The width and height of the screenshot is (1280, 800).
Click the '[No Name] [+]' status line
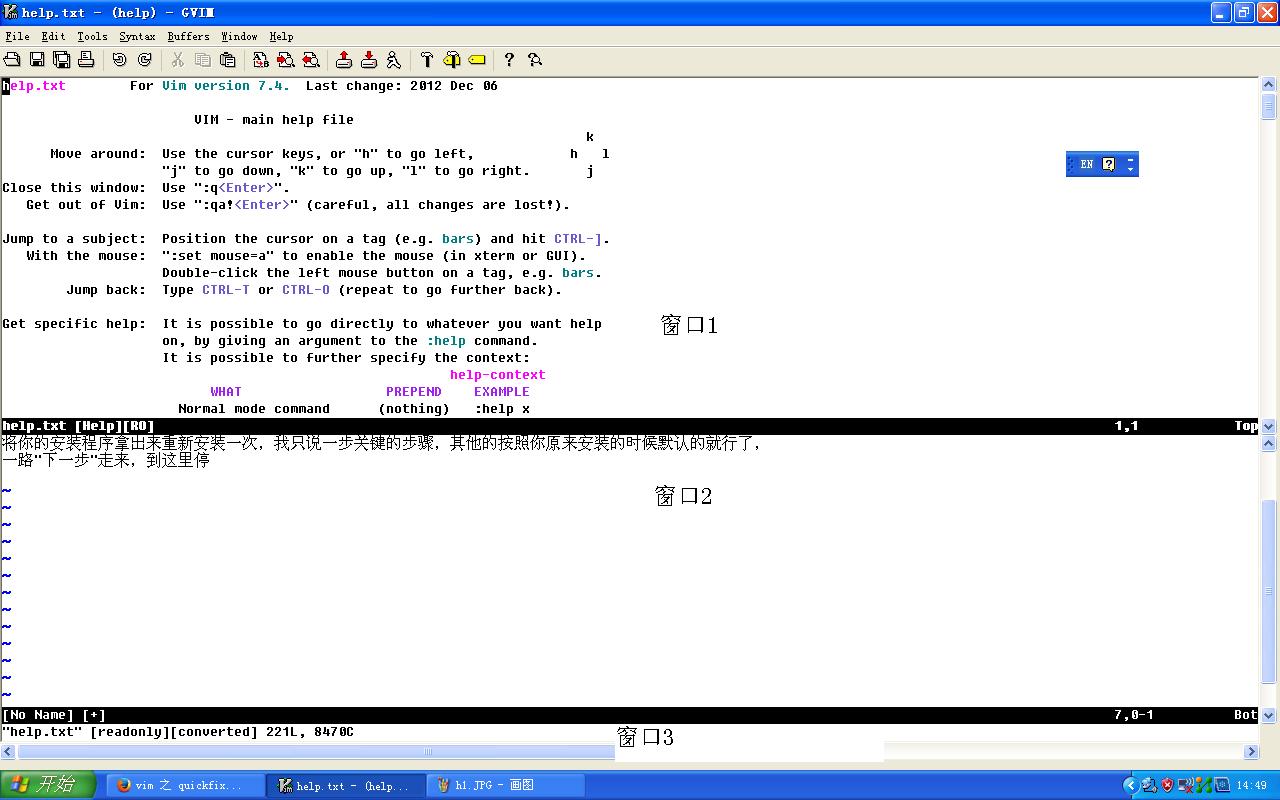(x=629, y=715)
